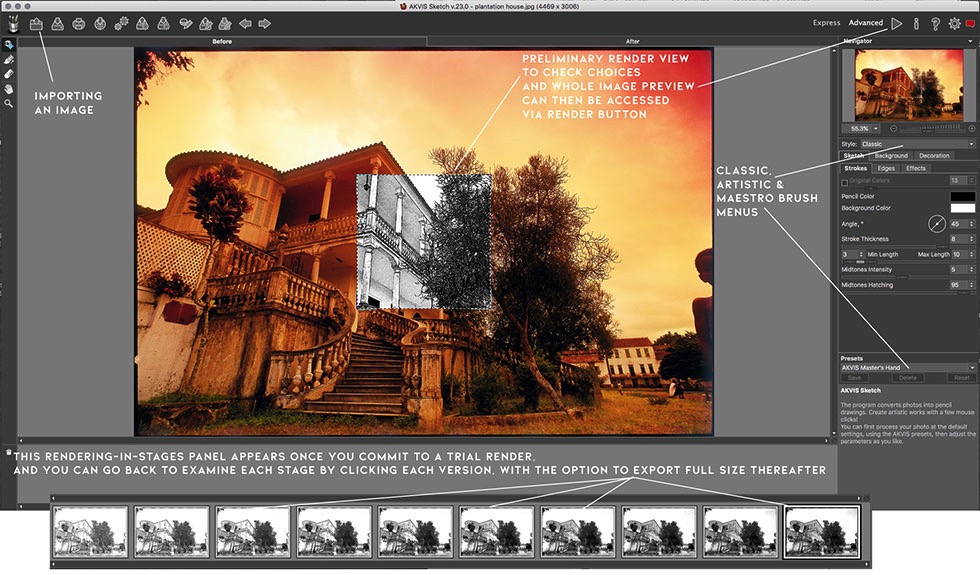
Task: Click the black Pencil Color swatch
Action: (962, 197)
